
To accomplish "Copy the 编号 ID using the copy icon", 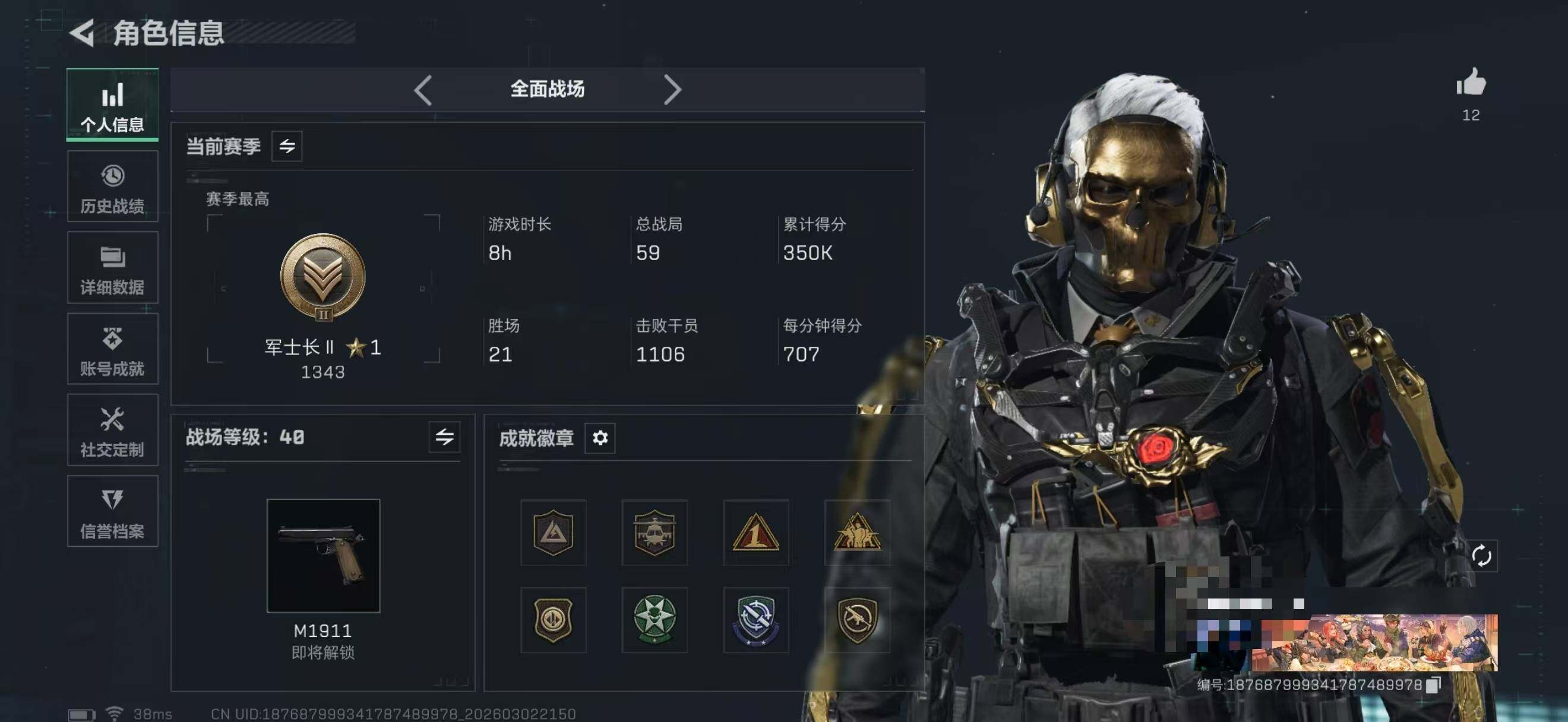I will [x=1434, y=684].
